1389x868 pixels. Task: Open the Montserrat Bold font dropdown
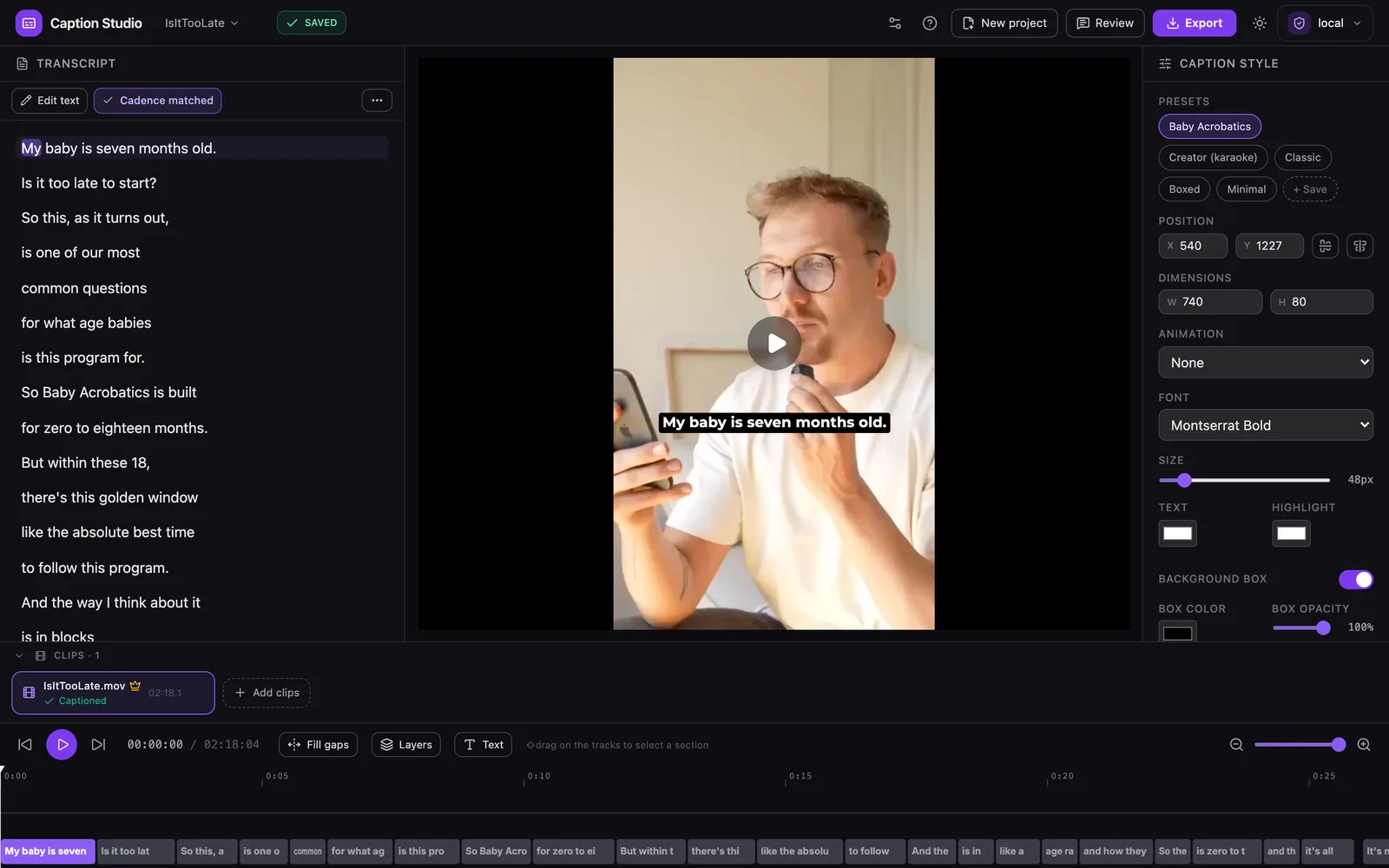point(1266,425)
